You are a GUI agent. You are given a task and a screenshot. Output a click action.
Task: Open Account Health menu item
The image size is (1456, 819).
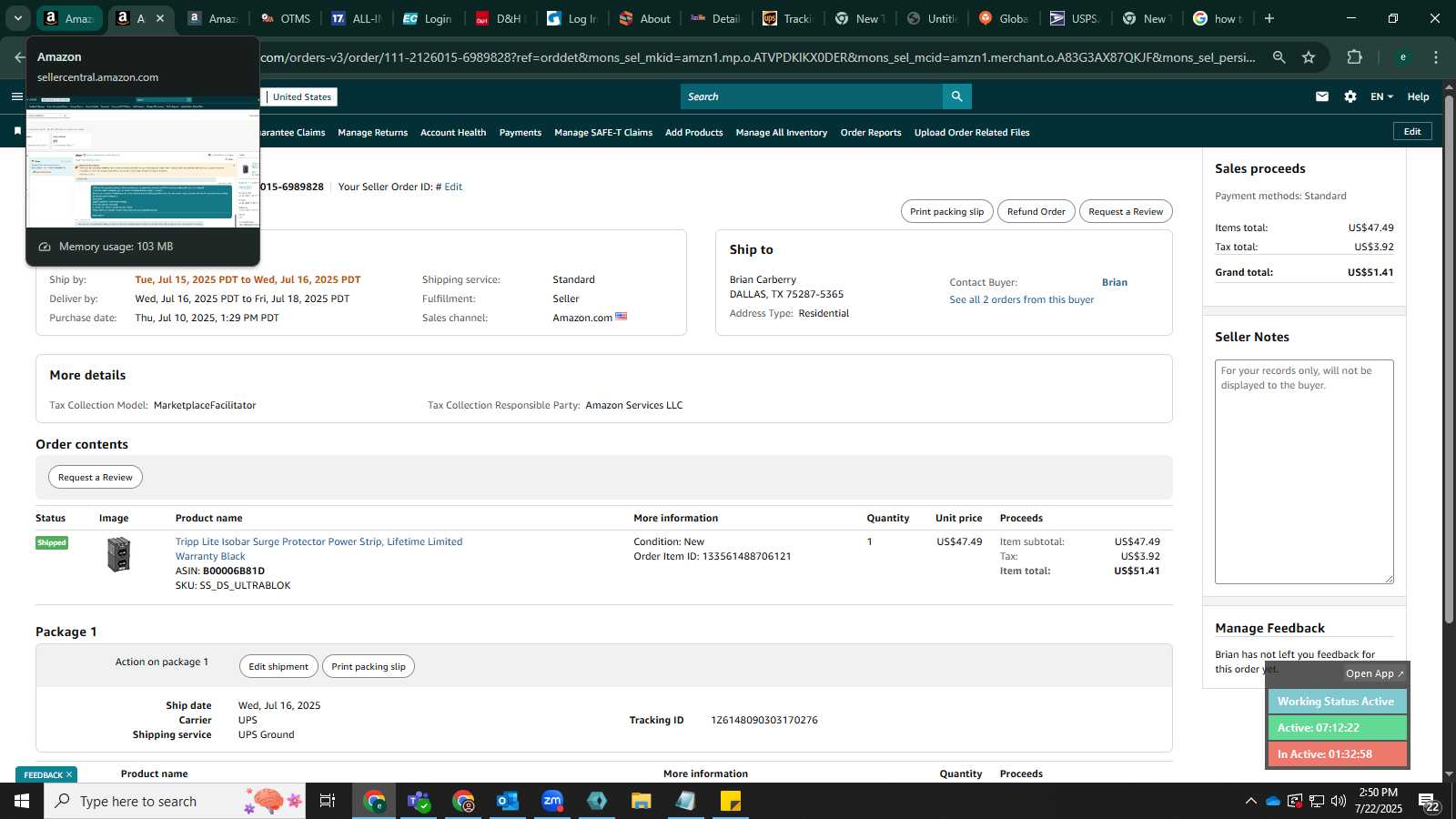click(453, 132)
